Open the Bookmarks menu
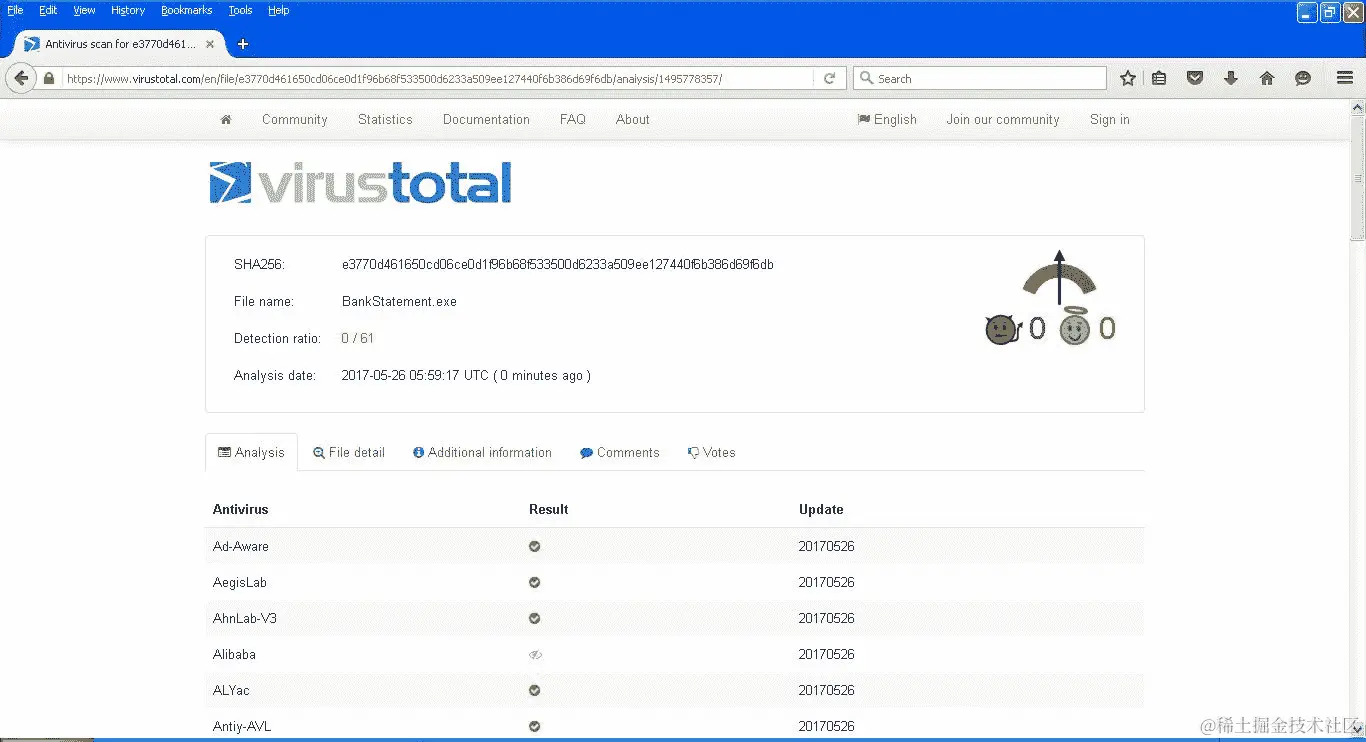Viewport: 1366px width, 742px height. click(187, 10)
